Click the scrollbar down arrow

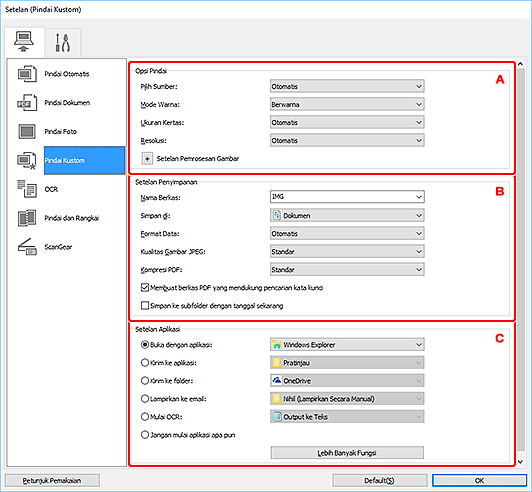click(x=521, y=462)
